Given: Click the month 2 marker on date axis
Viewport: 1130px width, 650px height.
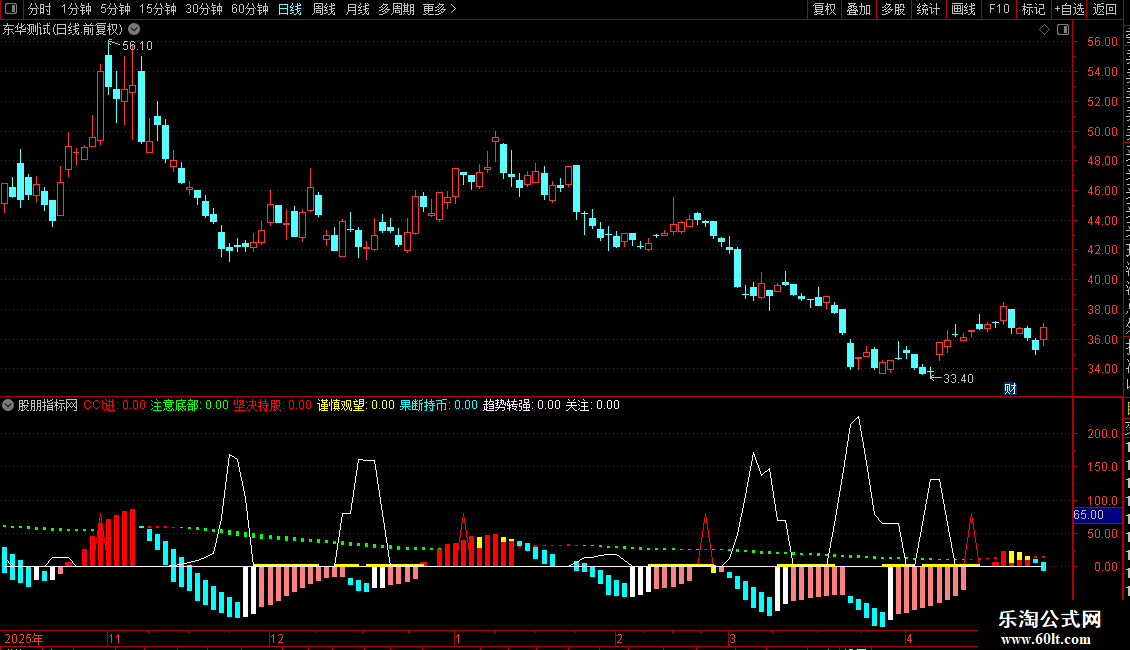Looking at the screenshot, I should pyautogui.click(x=619, y=638).
